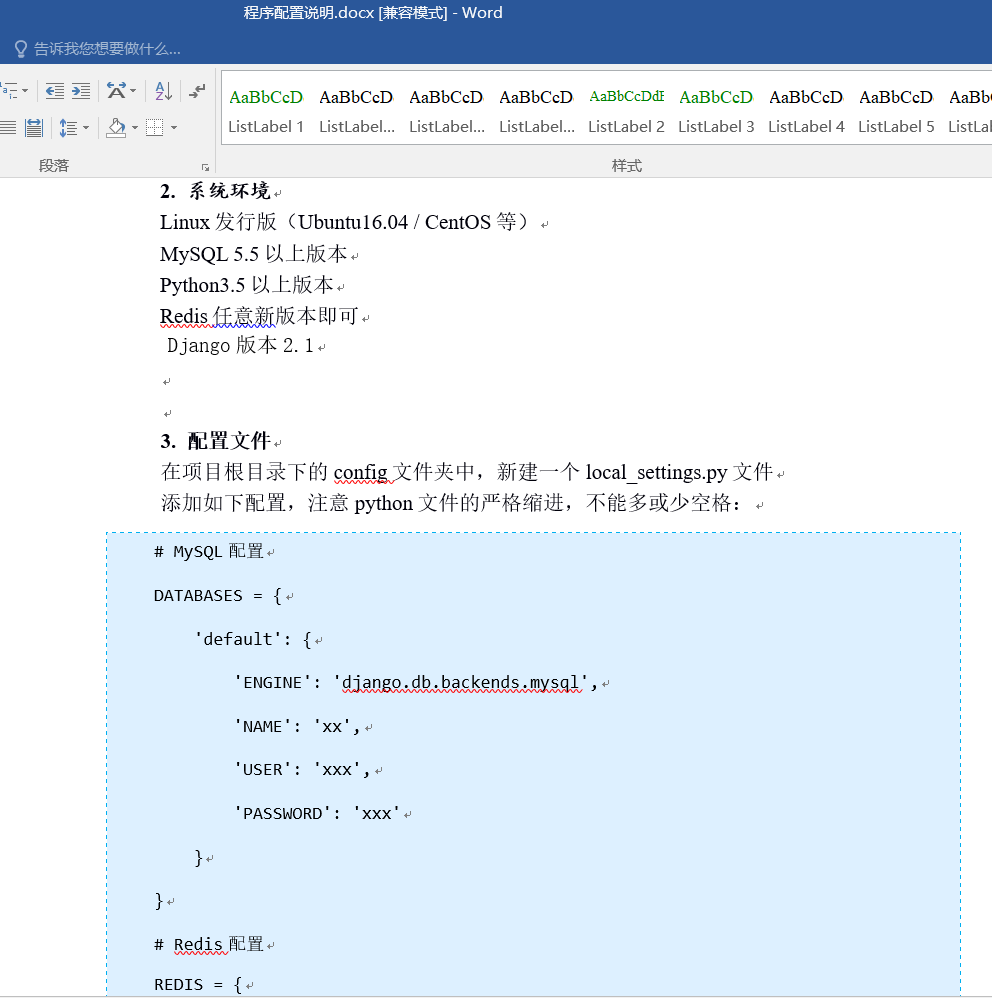This screenshot has height=998, width=992.
Task: Open the shading color dropdown arrow
Action: pos(135,128)
